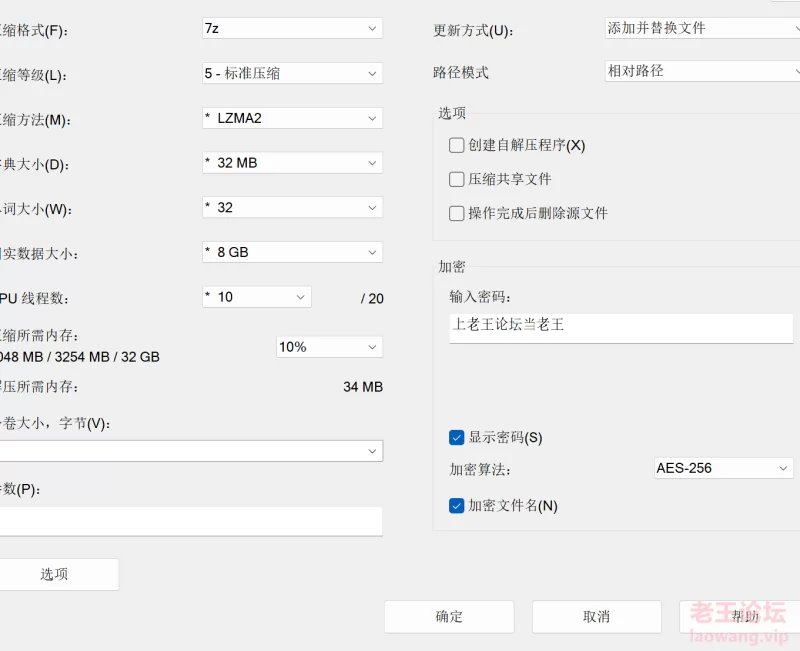This screenshot has height=651, width=800.
Task: Click the 加密算法 label
Action: 480,469
